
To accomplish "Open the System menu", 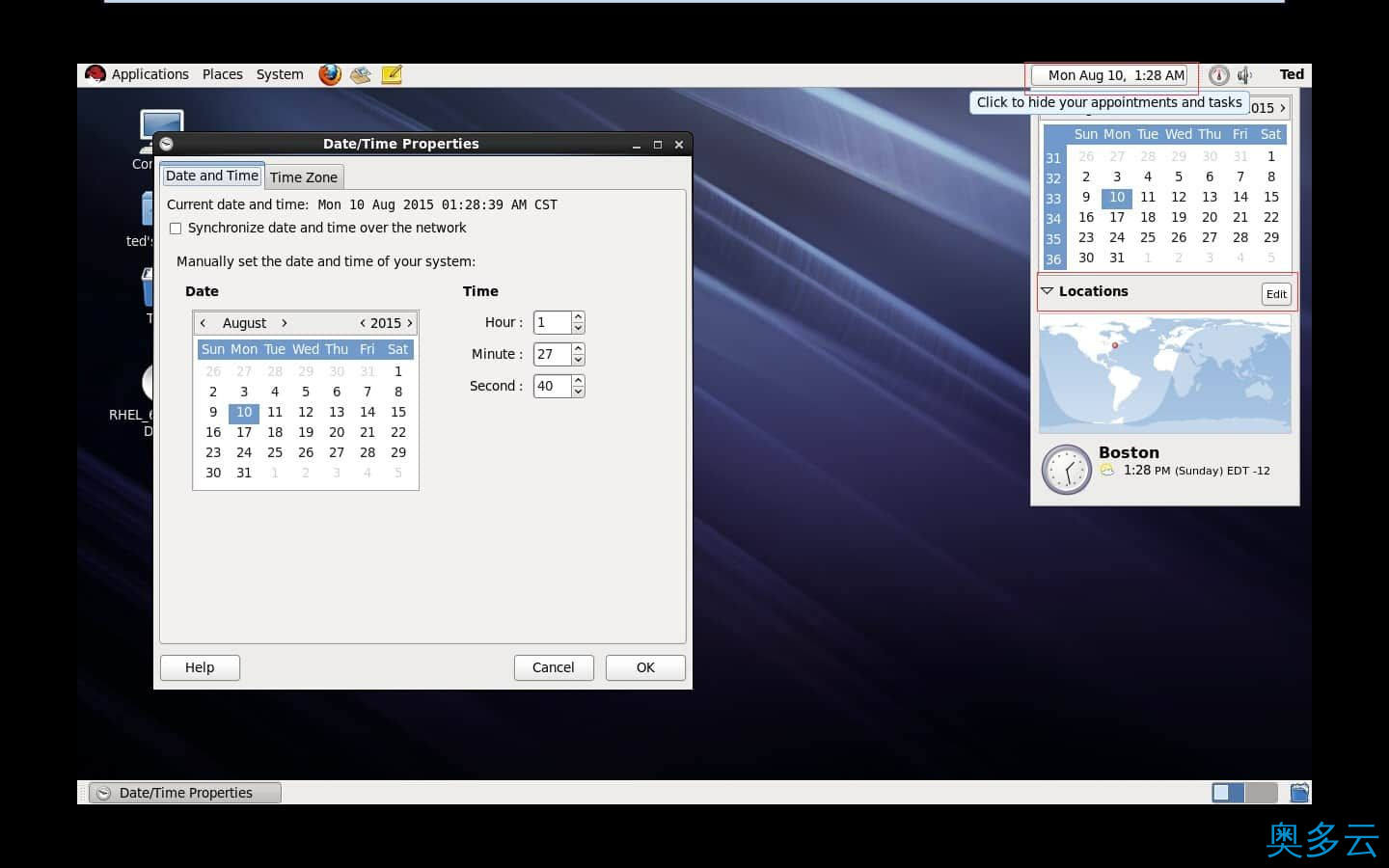I will tap(280, 74).
